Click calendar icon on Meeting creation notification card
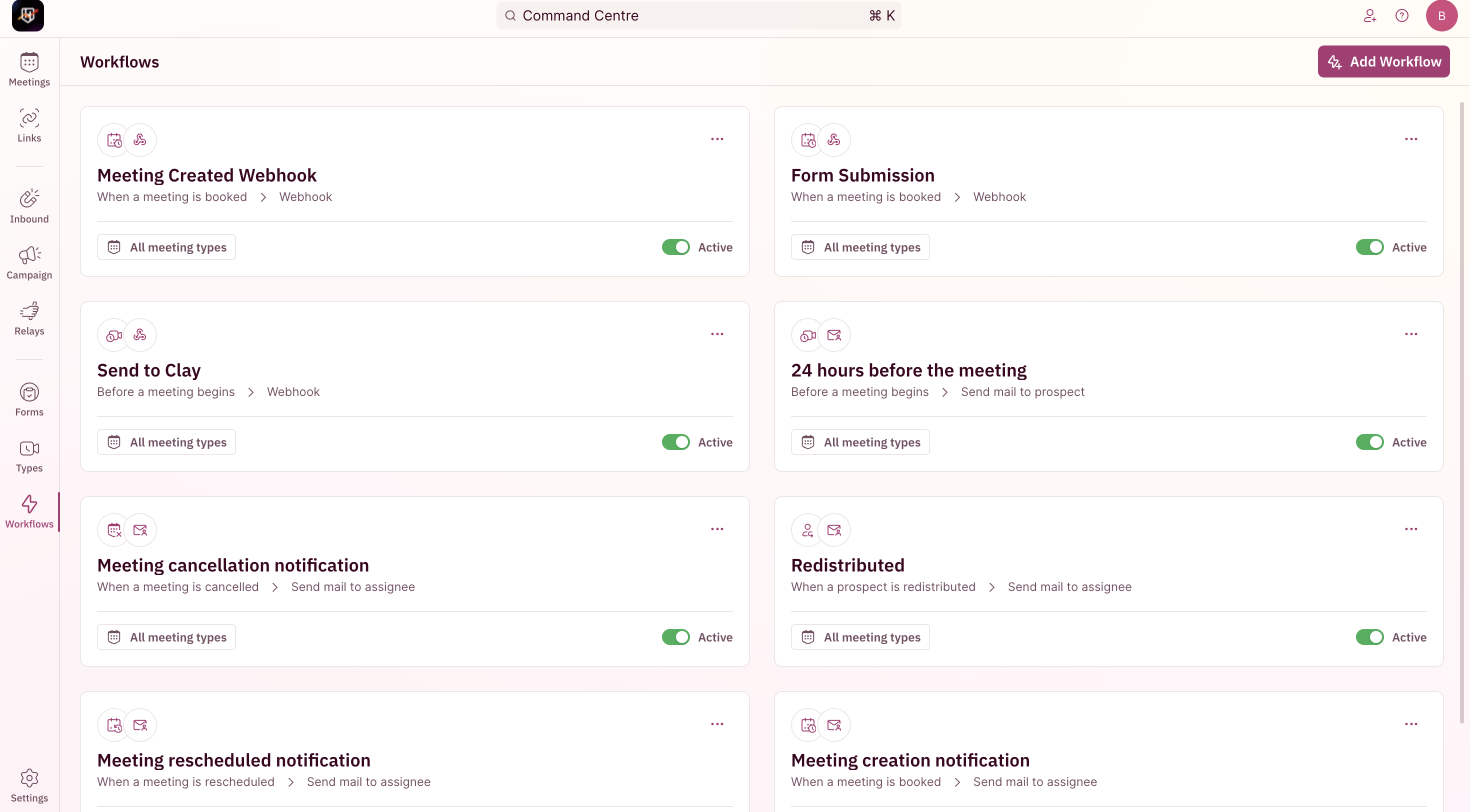 click(808, 725)
